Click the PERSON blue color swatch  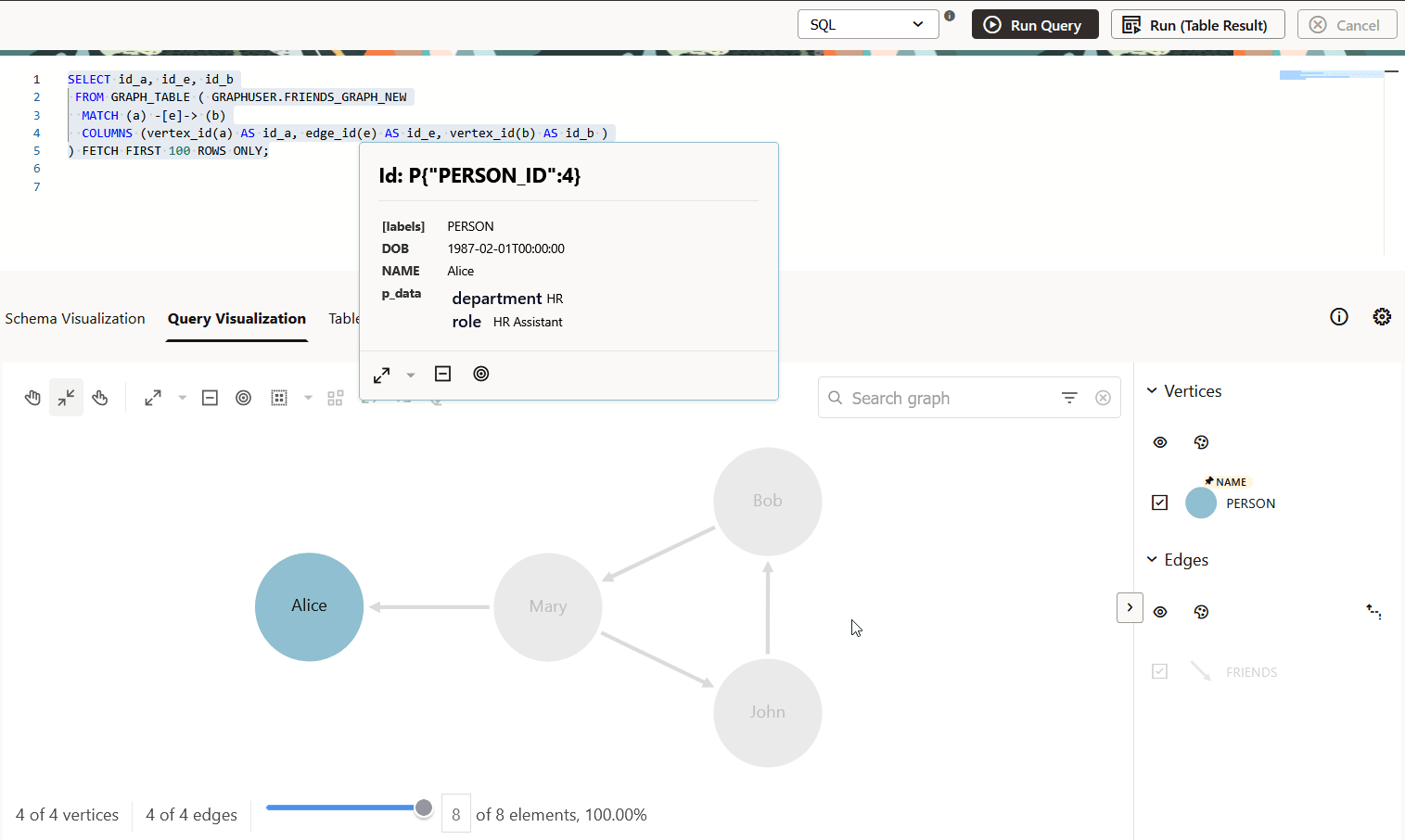(x=1201, y=503)
